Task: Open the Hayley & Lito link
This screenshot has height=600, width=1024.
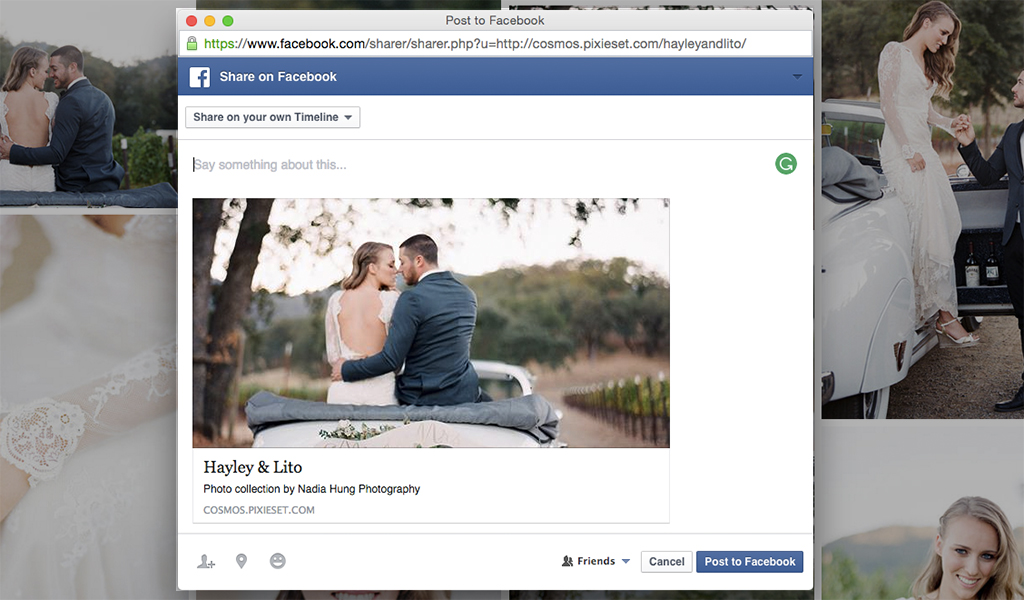Action: pyautogui.click(x=253, y=467)
